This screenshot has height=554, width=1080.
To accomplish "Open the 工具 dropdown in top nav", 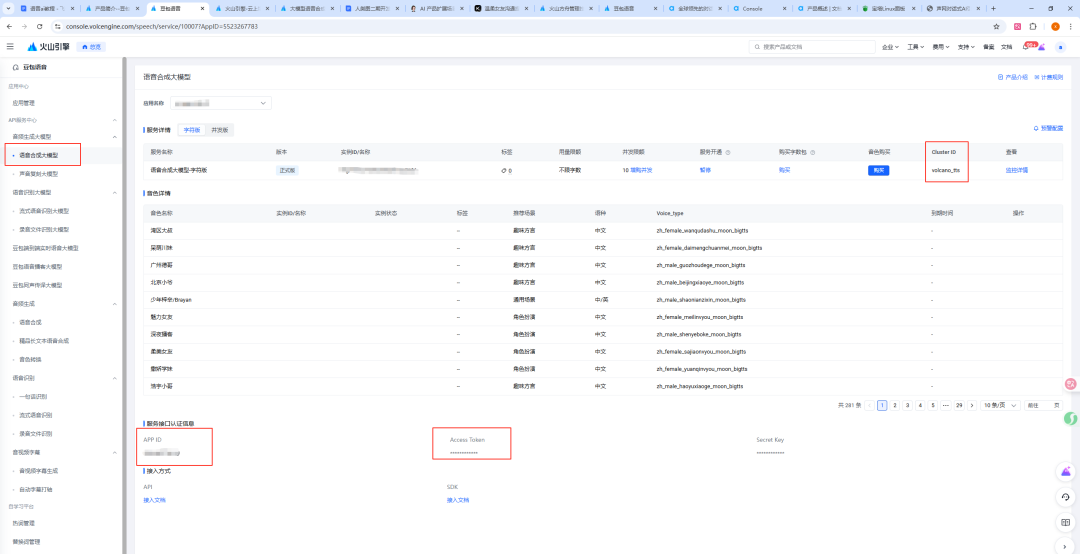I will (915, 47).
